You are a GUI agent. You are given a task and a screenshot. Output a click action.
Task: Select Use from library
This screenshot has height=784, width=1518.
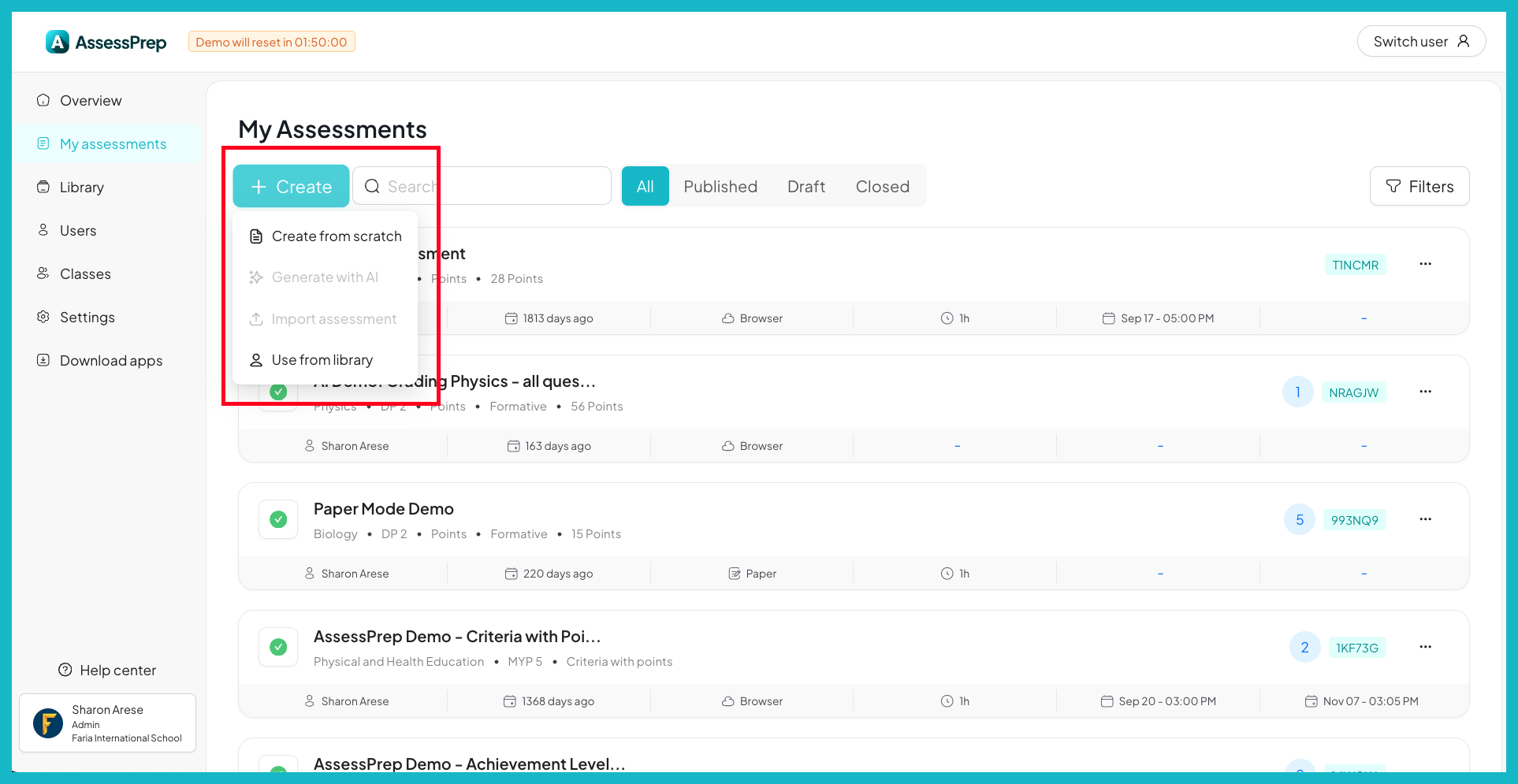click(322, 359)
